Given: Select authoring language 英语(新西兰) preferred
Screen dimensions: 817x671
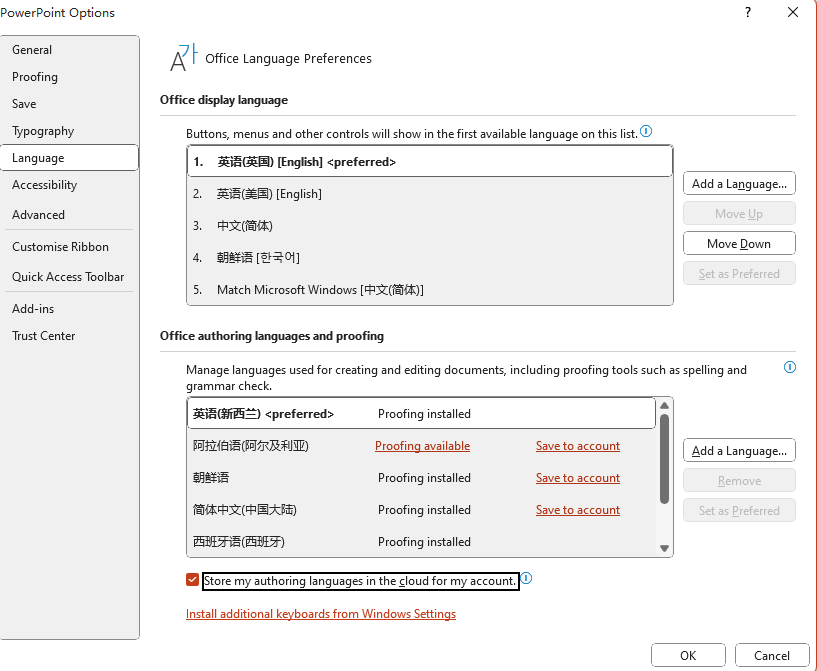Looking at the screenshot, I should coord(421,414).
